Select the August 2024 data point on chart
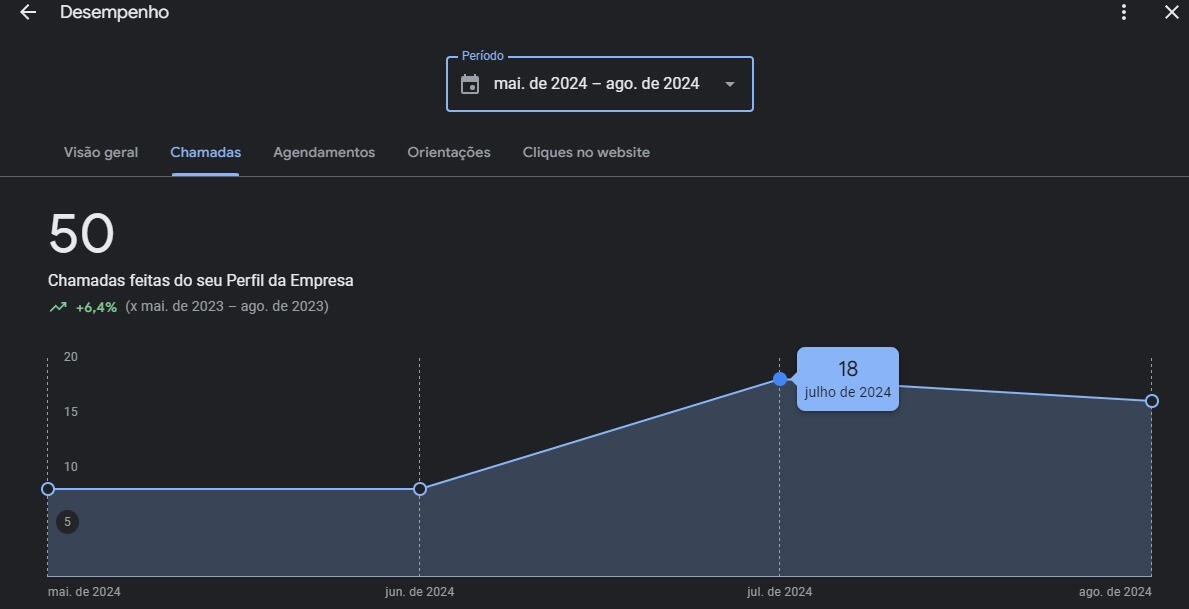1189x609 pixels. click(x=1152, y=401)
